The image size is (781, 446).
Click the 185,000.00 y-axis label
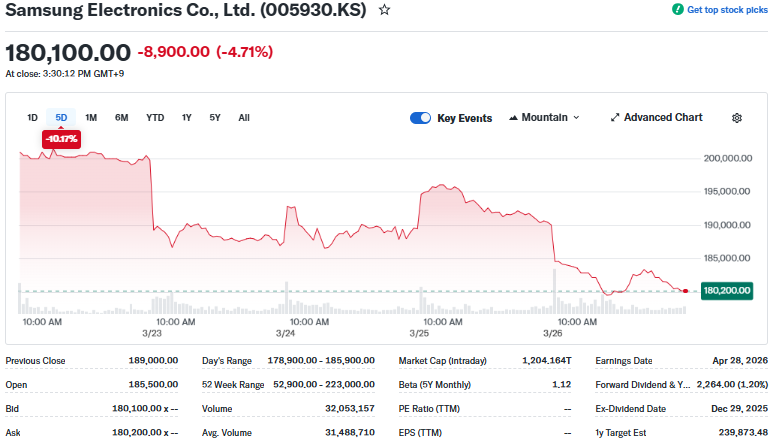727,258
